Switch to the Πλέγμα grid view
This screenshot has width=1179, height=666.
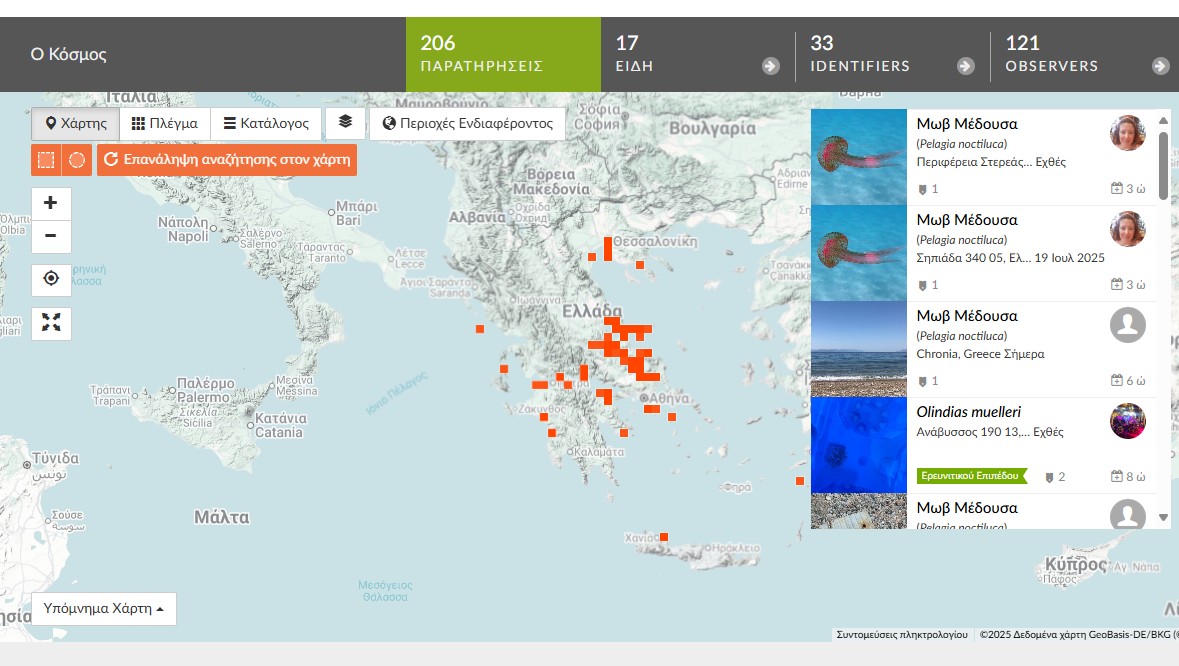point(165,123)
